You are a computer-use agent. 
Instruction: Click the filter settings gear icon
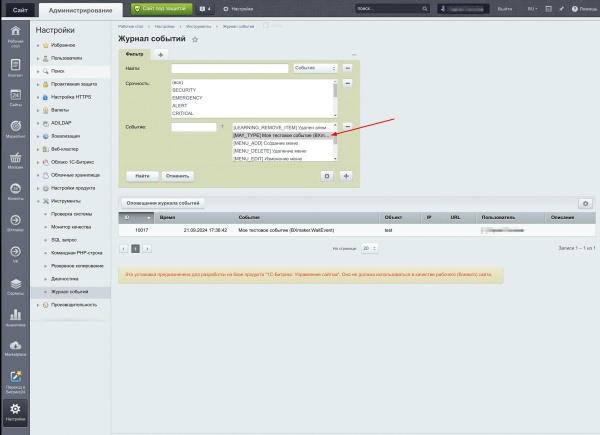pos(326,175)
